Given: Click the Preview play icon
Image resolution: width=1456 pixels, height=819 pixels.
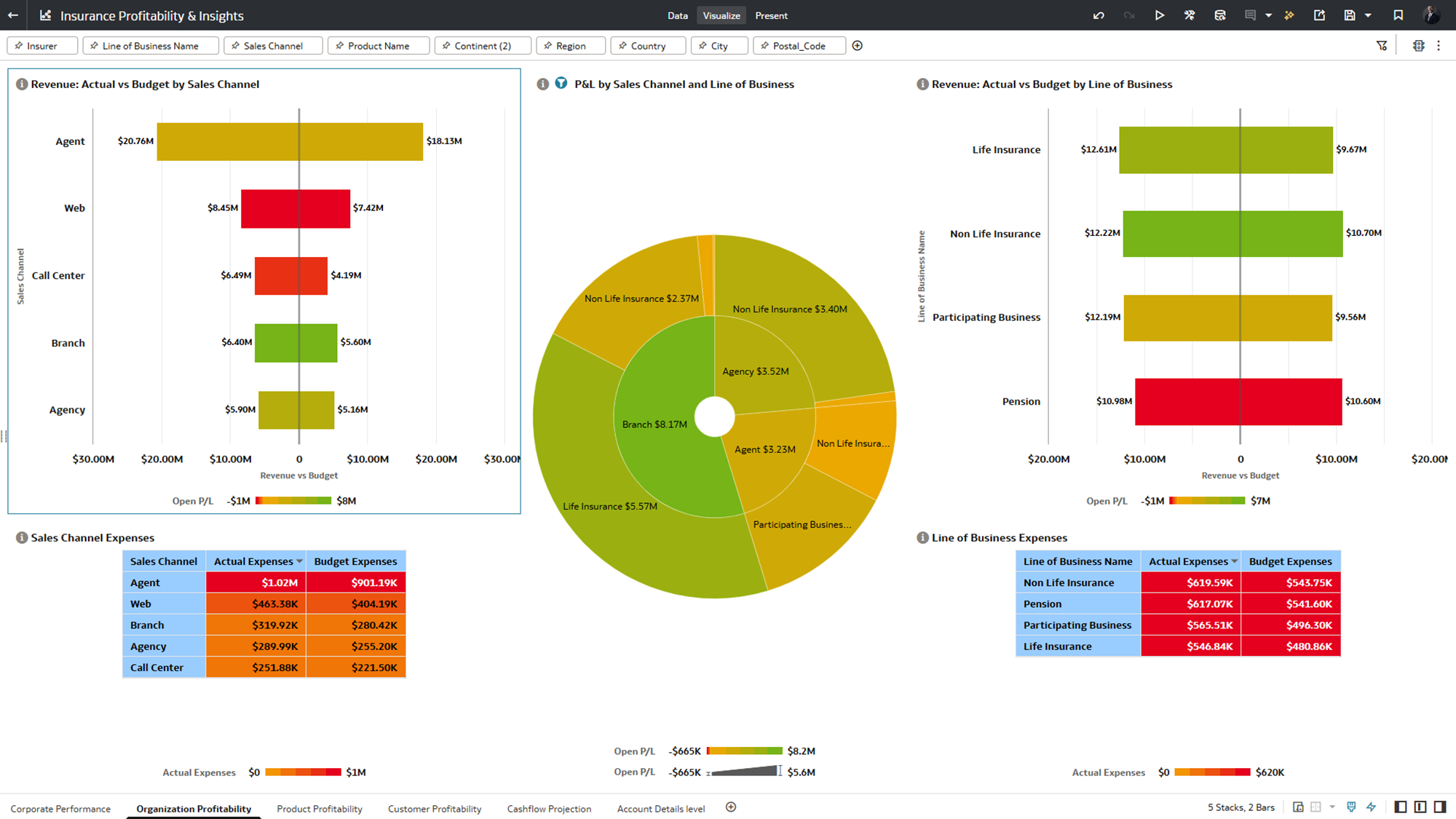Looking at the screenshot, I should coord(1159,15).
